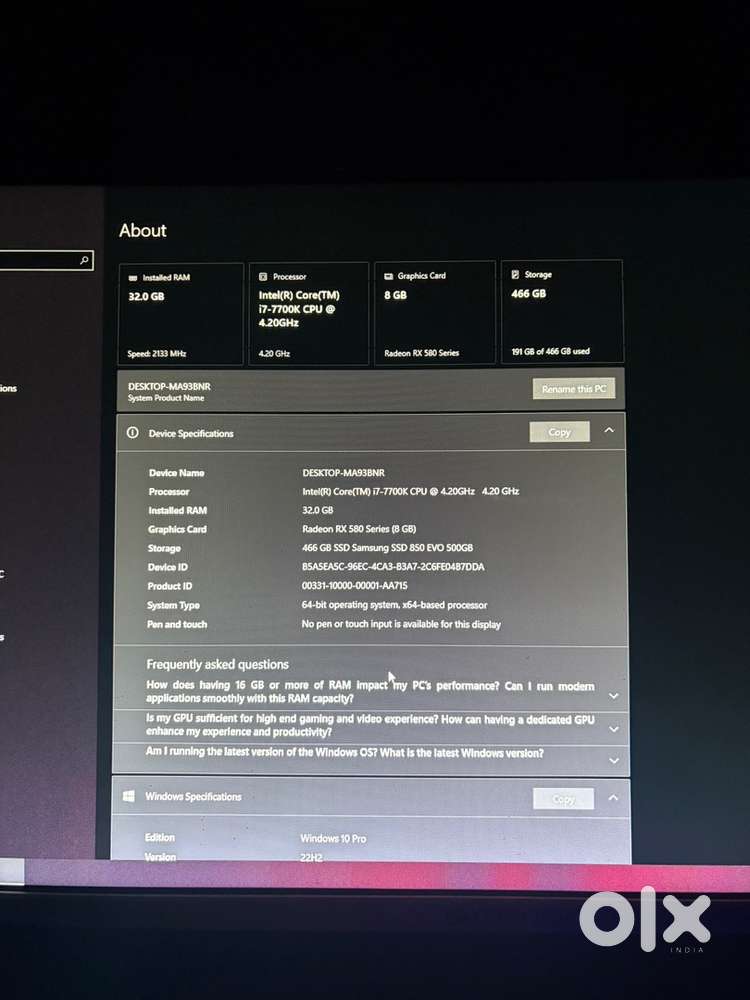Select the Radeon RX 580 Series card label
The width and height of the screenshot is (750, 1000).
(422, 353)
